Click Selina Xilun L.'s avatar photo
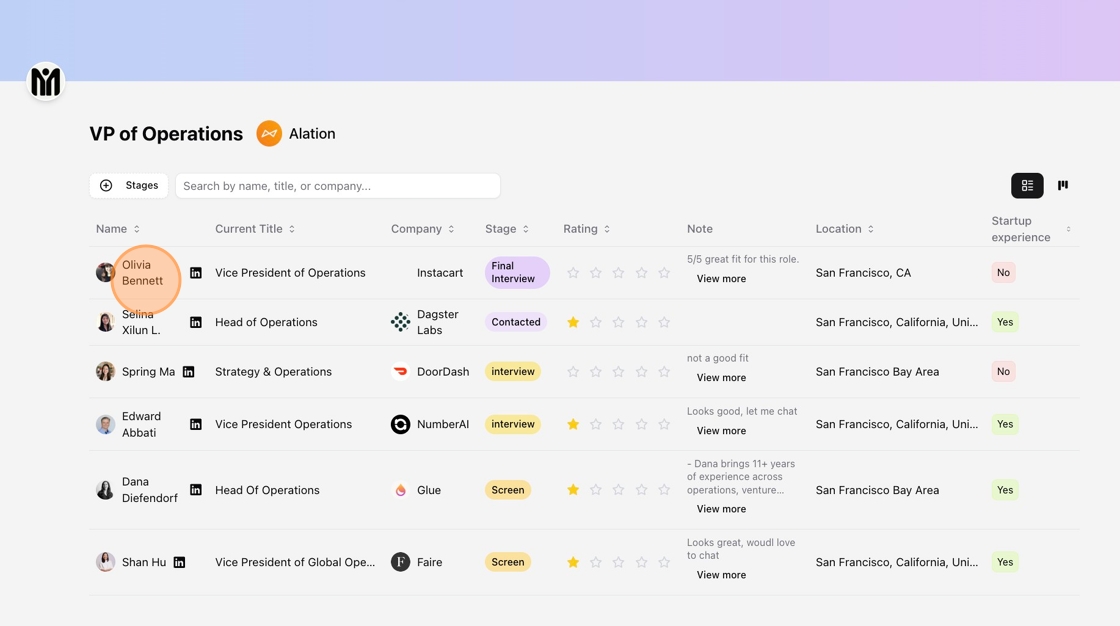Image resolution: width=1120 pixels, height=626 pixels. (105, 322)
